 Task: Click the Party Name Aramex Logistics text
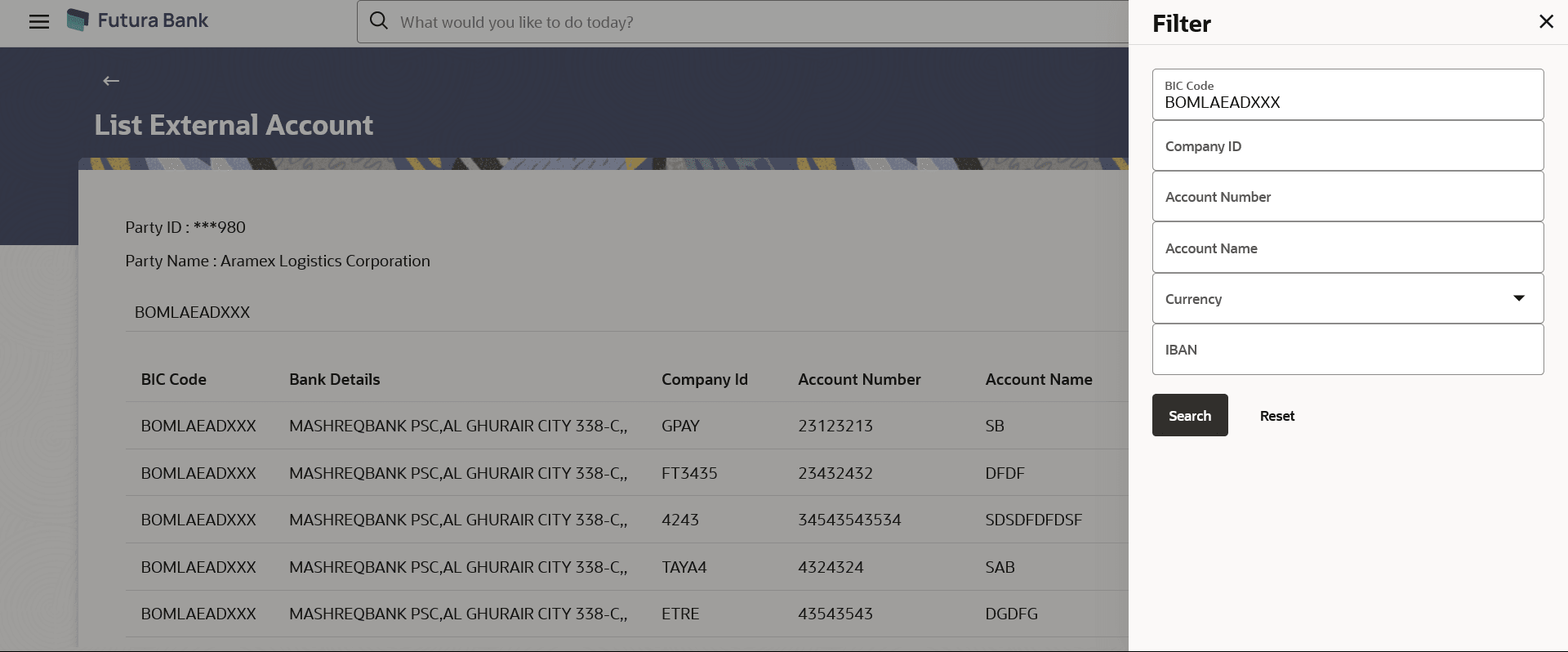click(278, 261)
